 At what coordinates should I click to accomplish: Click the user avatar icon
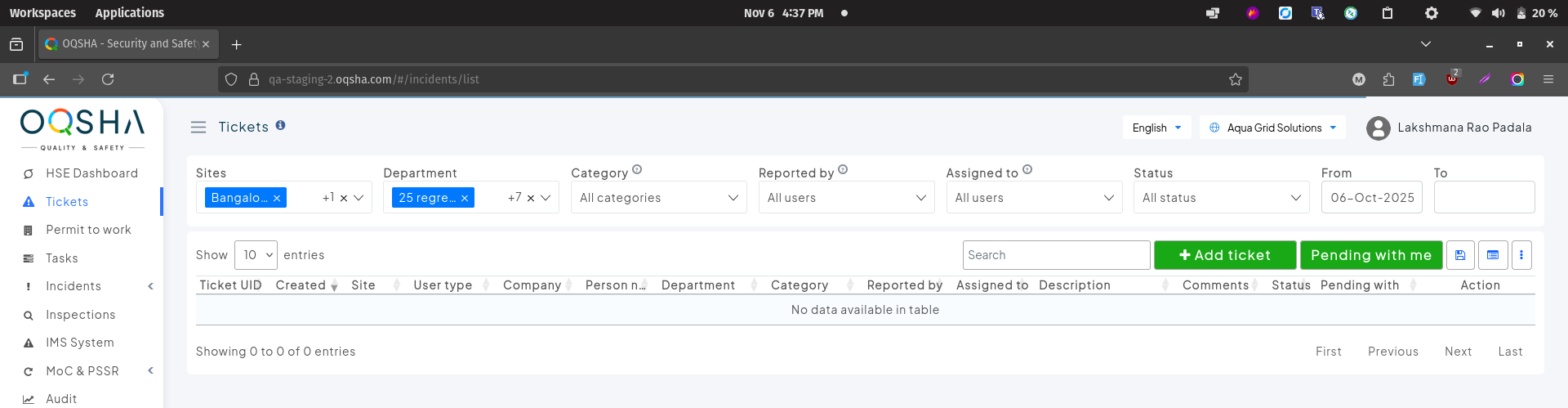click(x=1379, y=128)
